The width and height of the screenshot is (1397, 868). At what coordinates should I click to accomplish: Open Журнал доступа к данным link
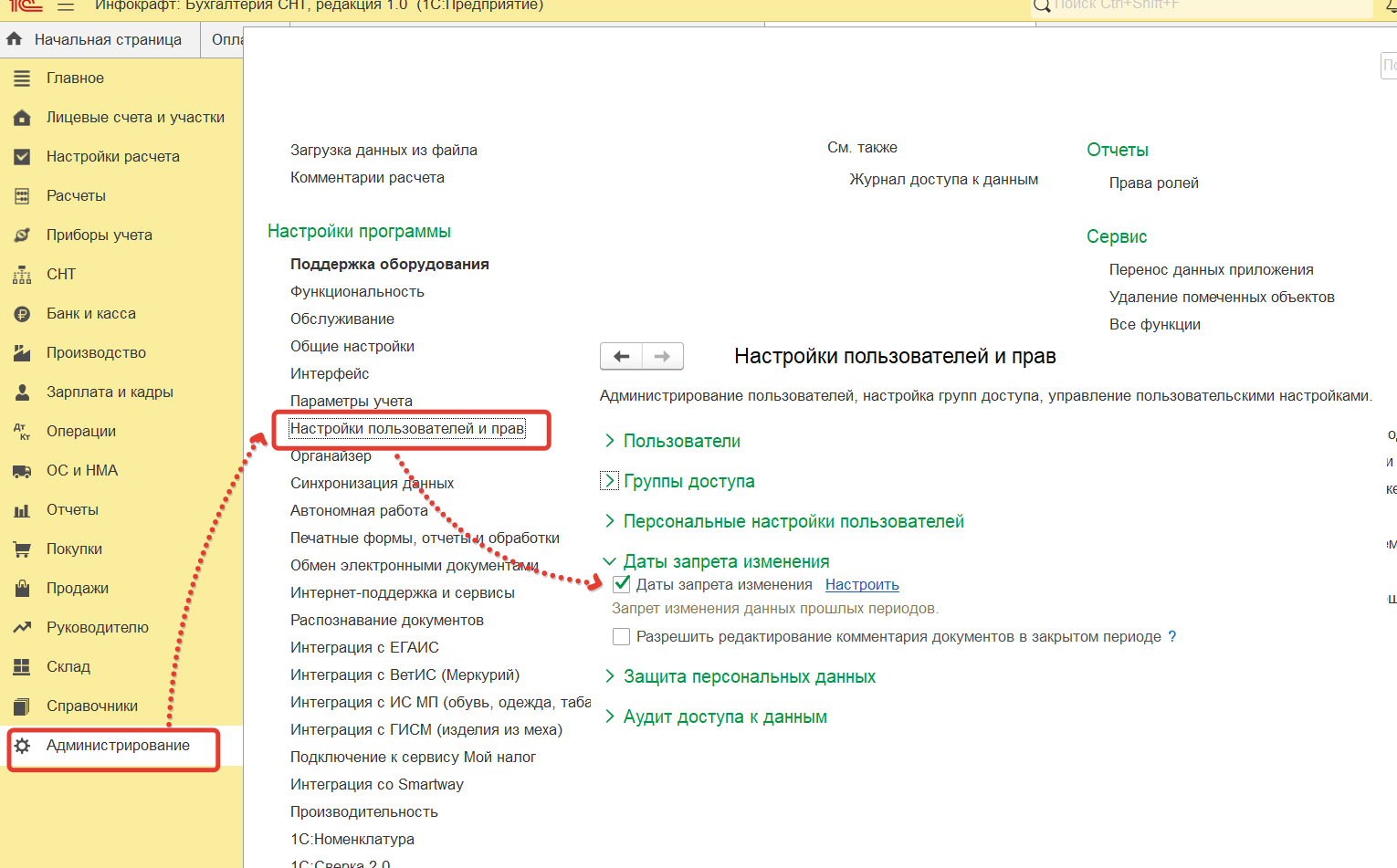943,179
